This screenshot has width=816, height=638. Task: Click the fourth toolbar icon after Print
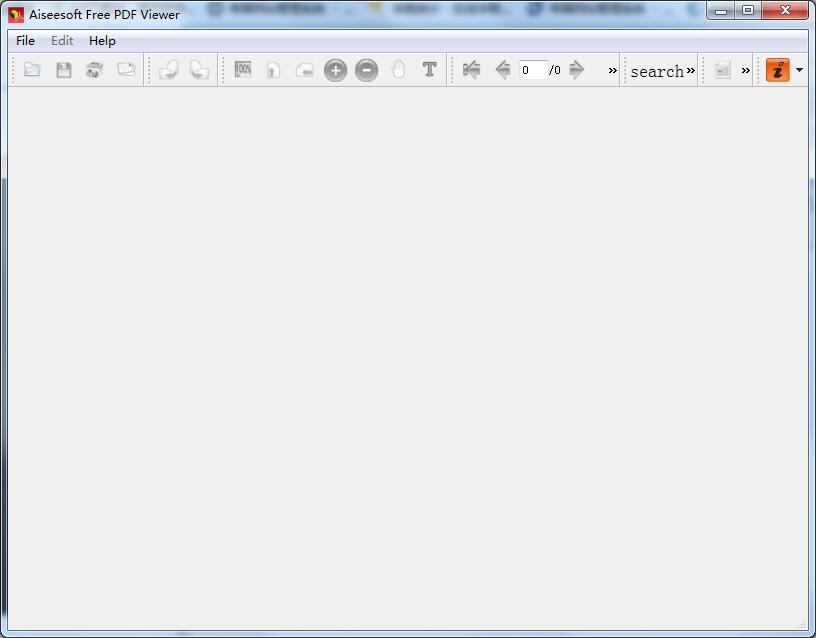(x=126, y=70)
